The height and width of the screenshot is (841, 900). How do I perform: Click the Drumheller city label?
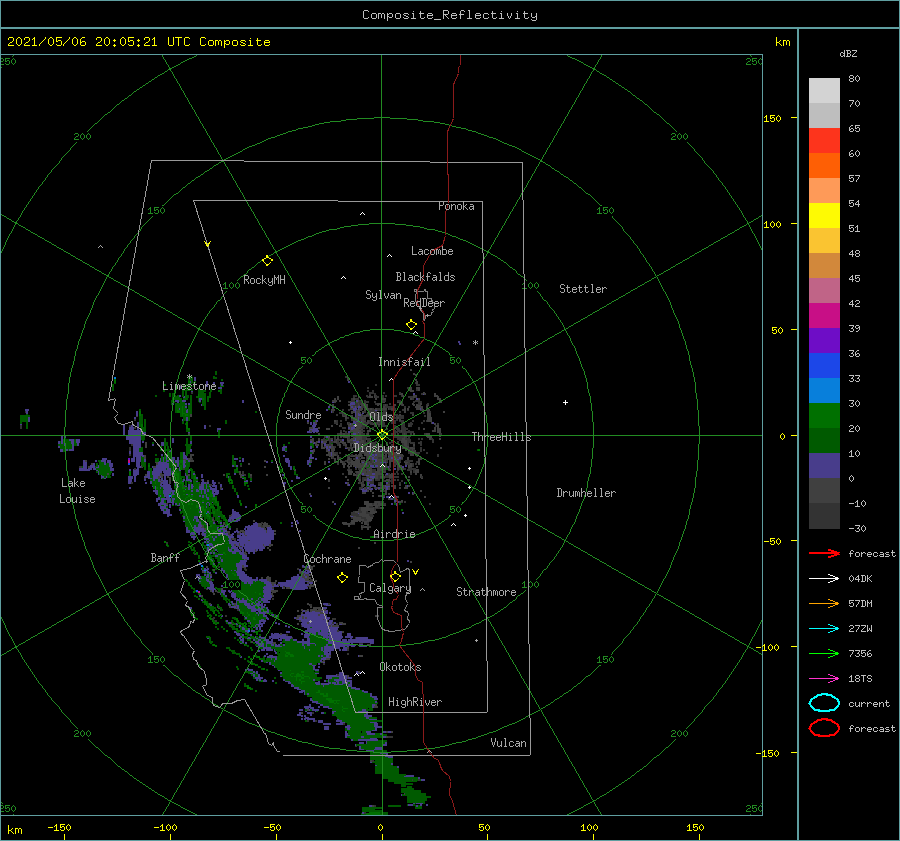(x=586, y=493)
